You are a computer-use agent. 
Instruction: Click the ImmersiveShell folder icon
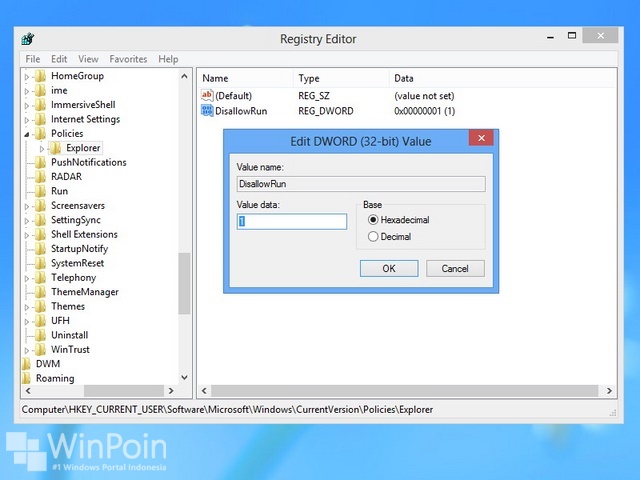[x=40, y=104]
